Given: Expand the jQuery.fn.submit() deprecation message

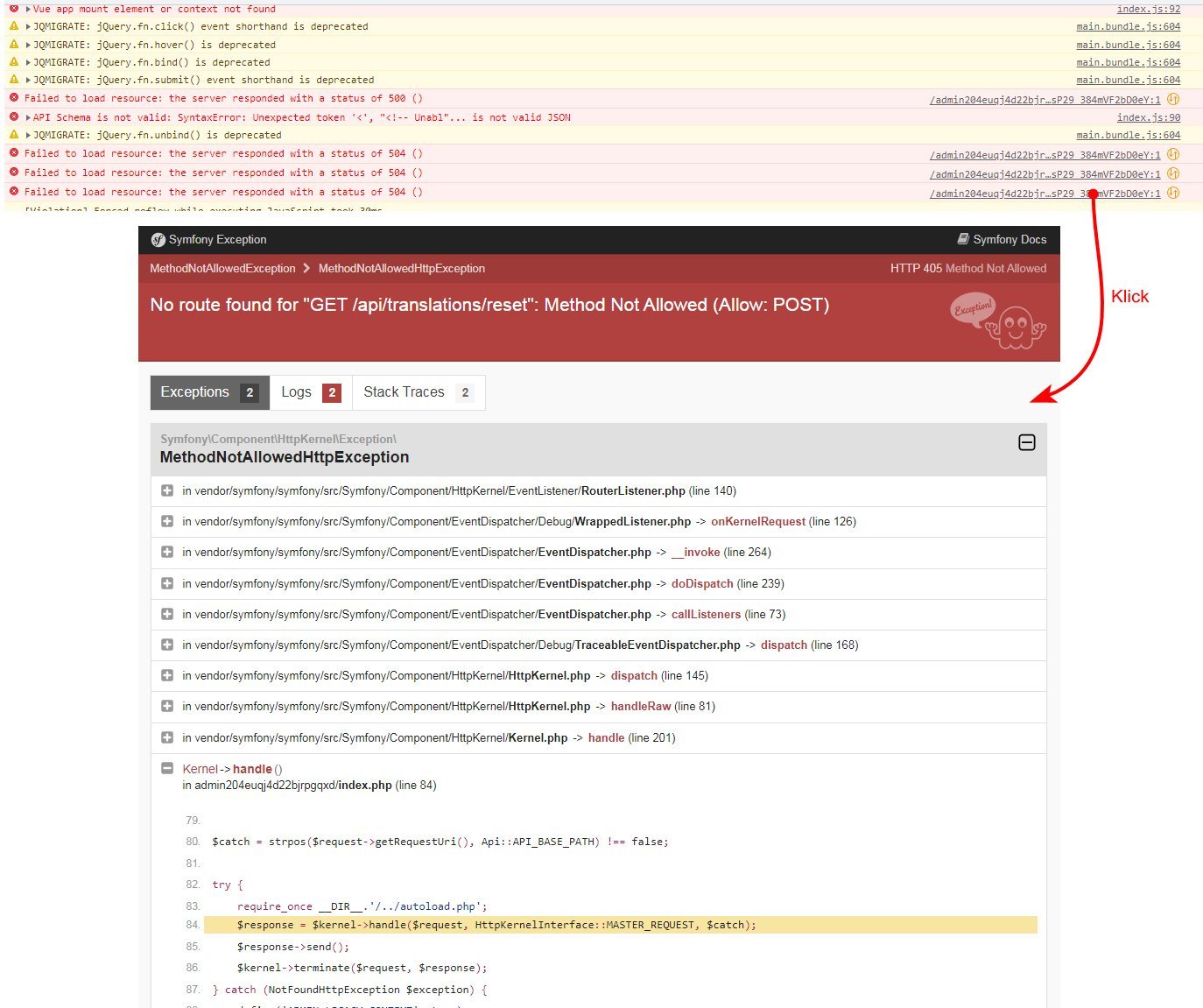Looking at the screenshot, I should (x=28, y=80).
